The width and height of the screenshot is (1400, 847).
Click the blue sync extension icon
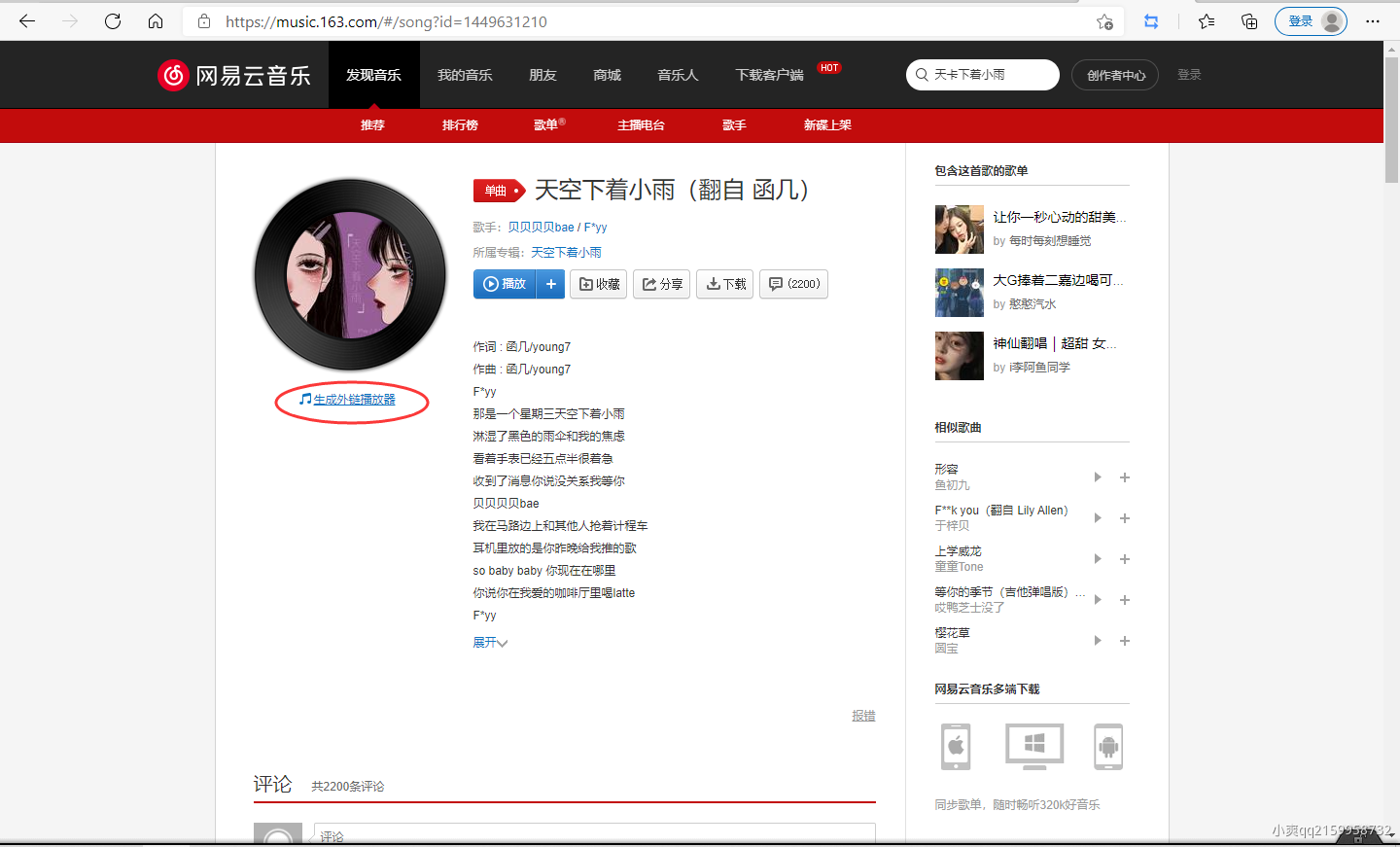point(1151,21)
